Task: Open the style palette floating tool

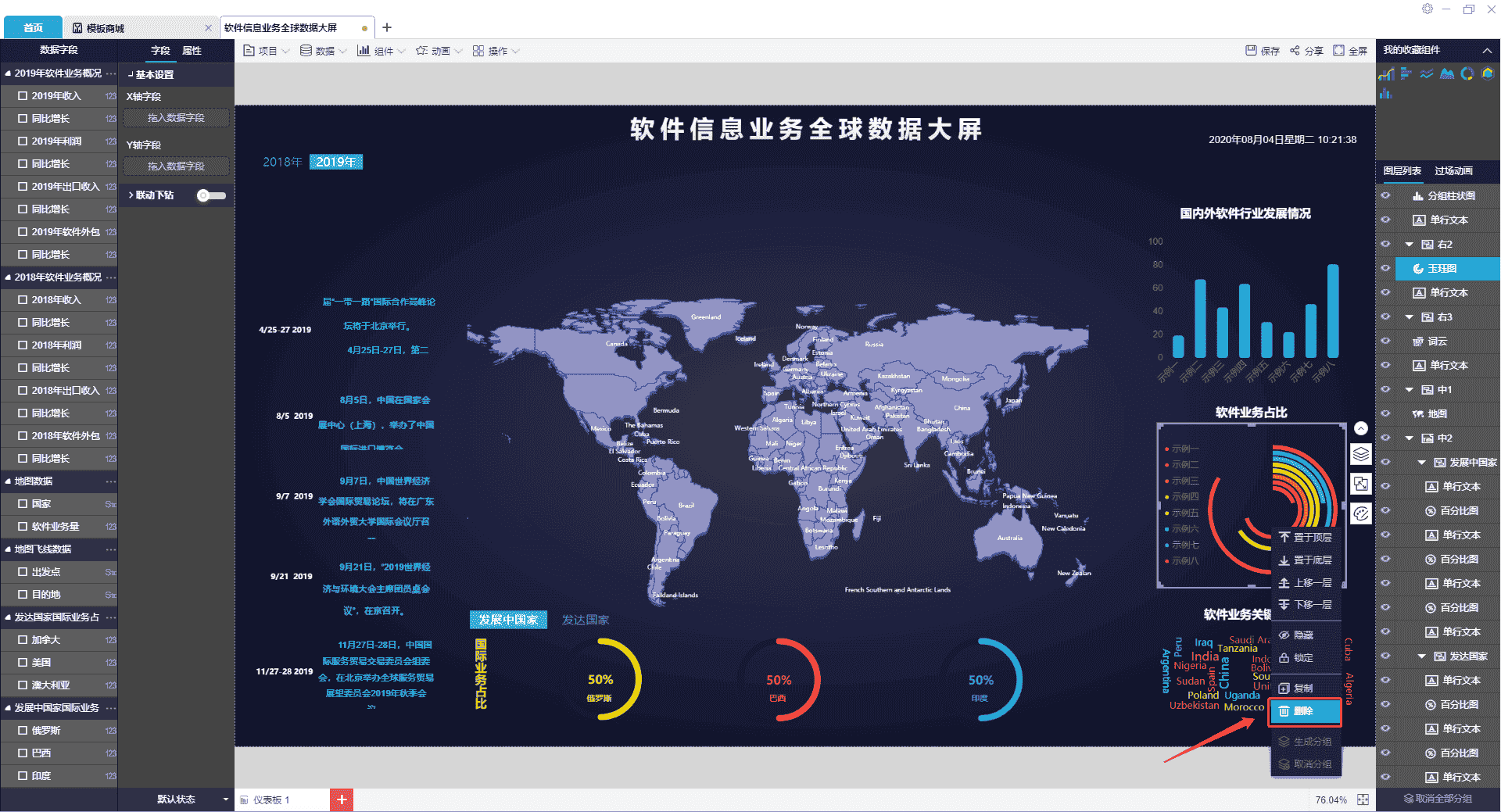Action: 1361,513
